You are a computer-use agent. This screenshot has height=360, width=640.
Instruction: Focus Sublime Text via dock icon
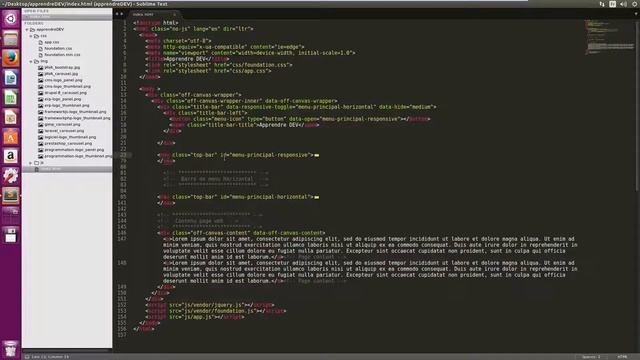pos(11,196)
